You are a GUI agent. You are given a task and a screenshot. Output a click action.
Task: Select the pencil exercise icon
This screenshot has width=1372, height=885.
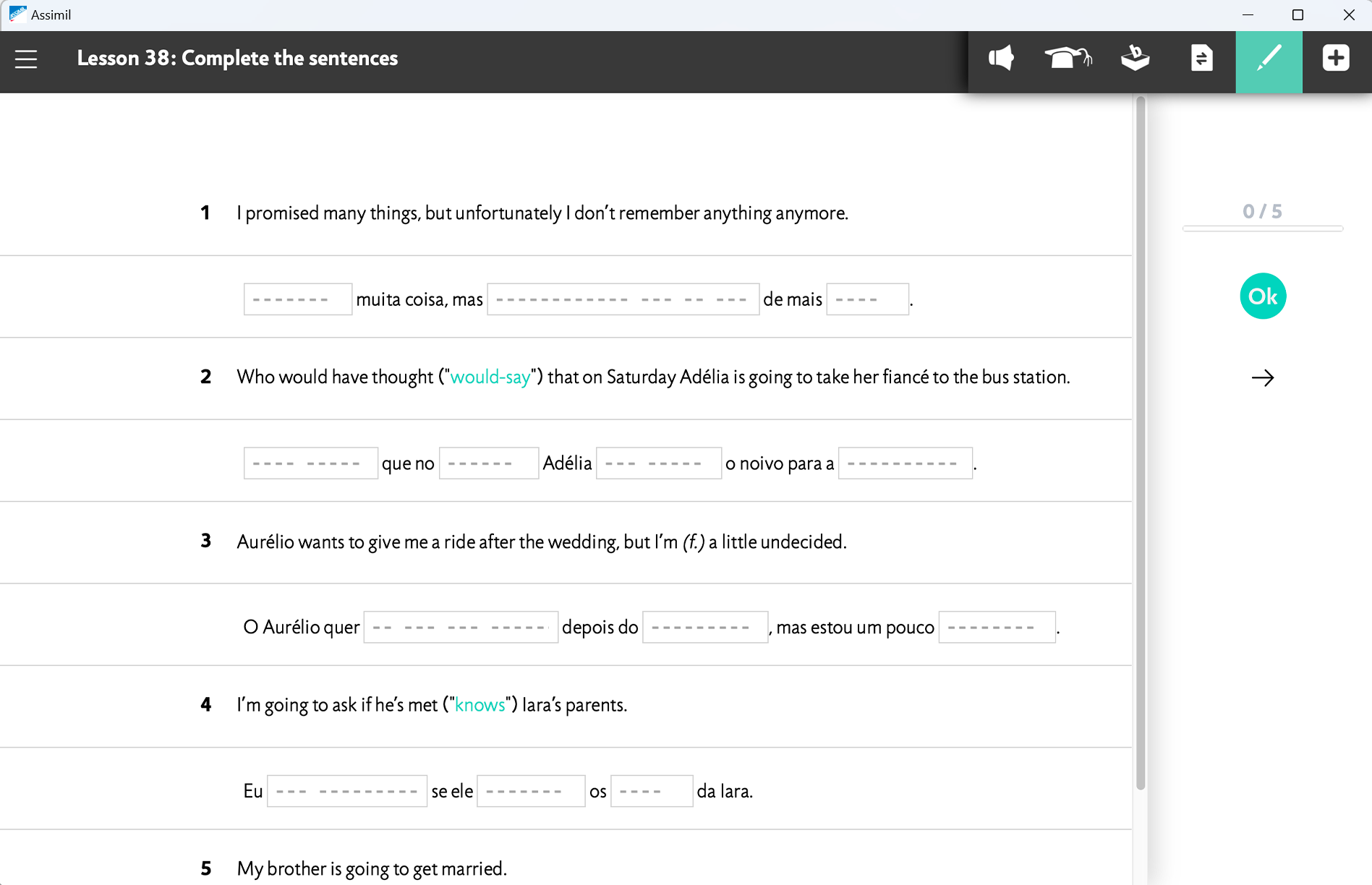[x=1269, y=59]
